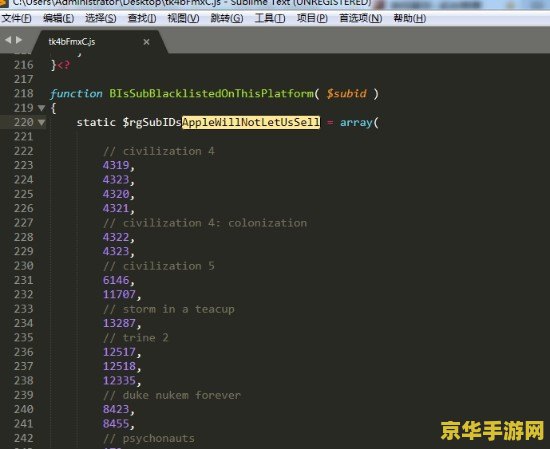Viewport: 550px width, 449px height.
Task: Click the $subid parameter
Action: click(347, 94)
